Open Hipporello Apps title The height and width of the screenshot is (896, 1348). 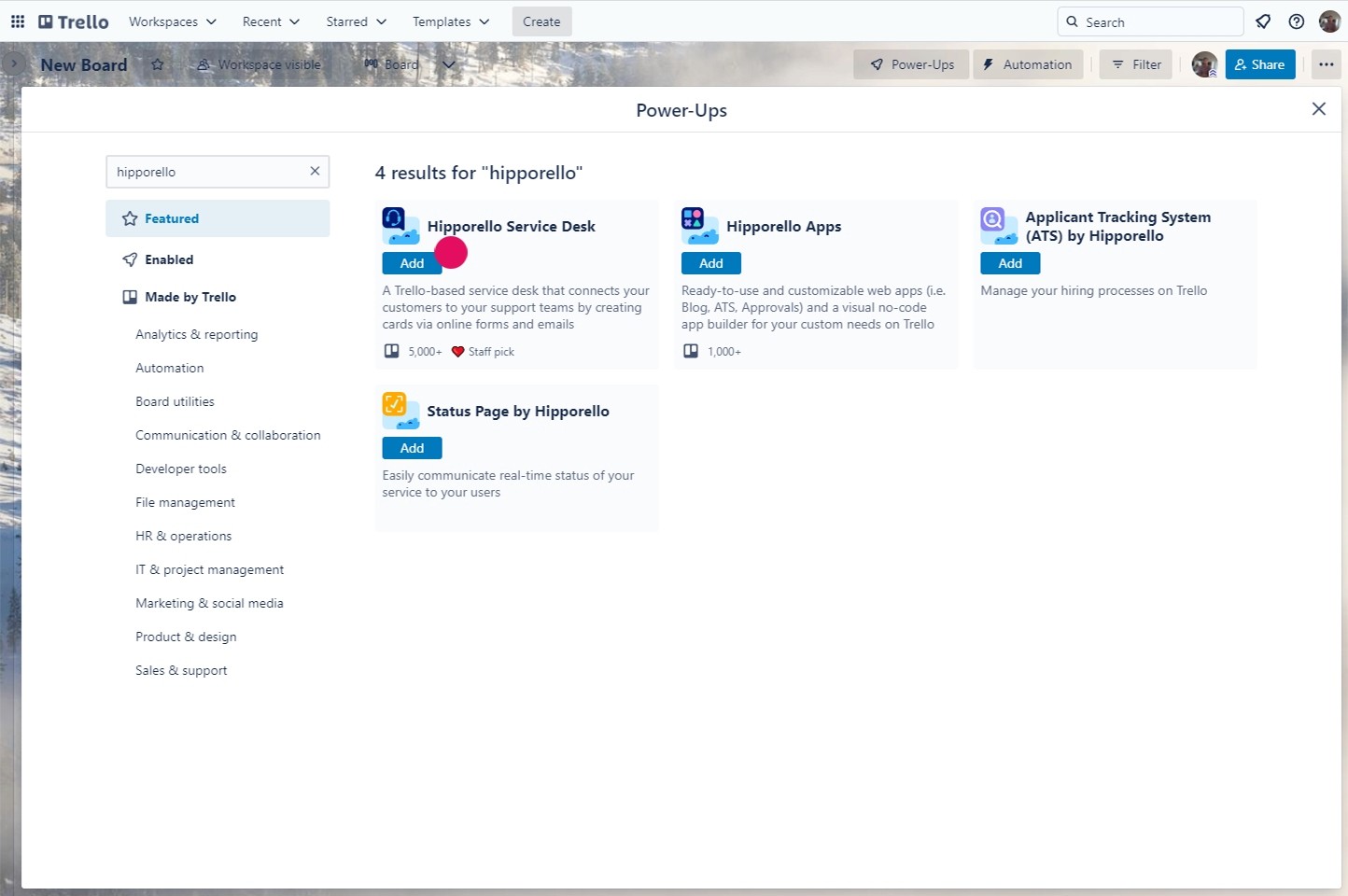coord(783,226)
